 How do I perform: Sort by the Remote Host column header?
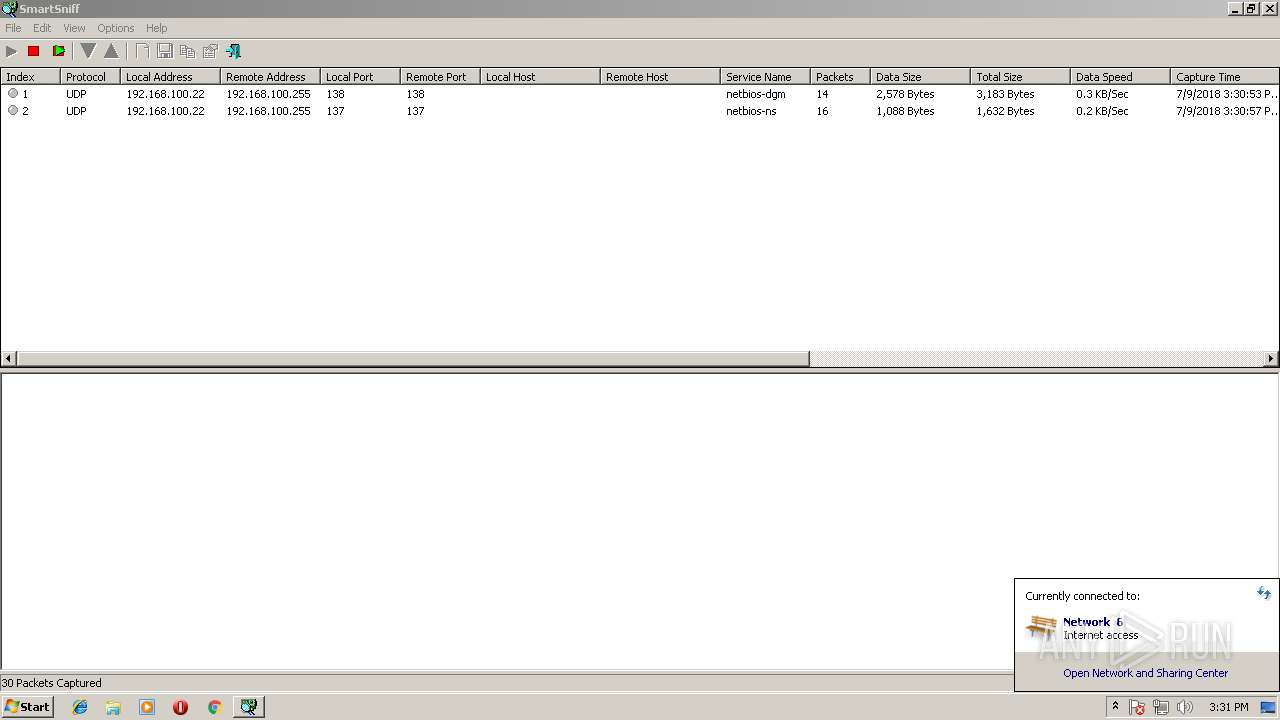pyautogui.click(x=660, y=77)
